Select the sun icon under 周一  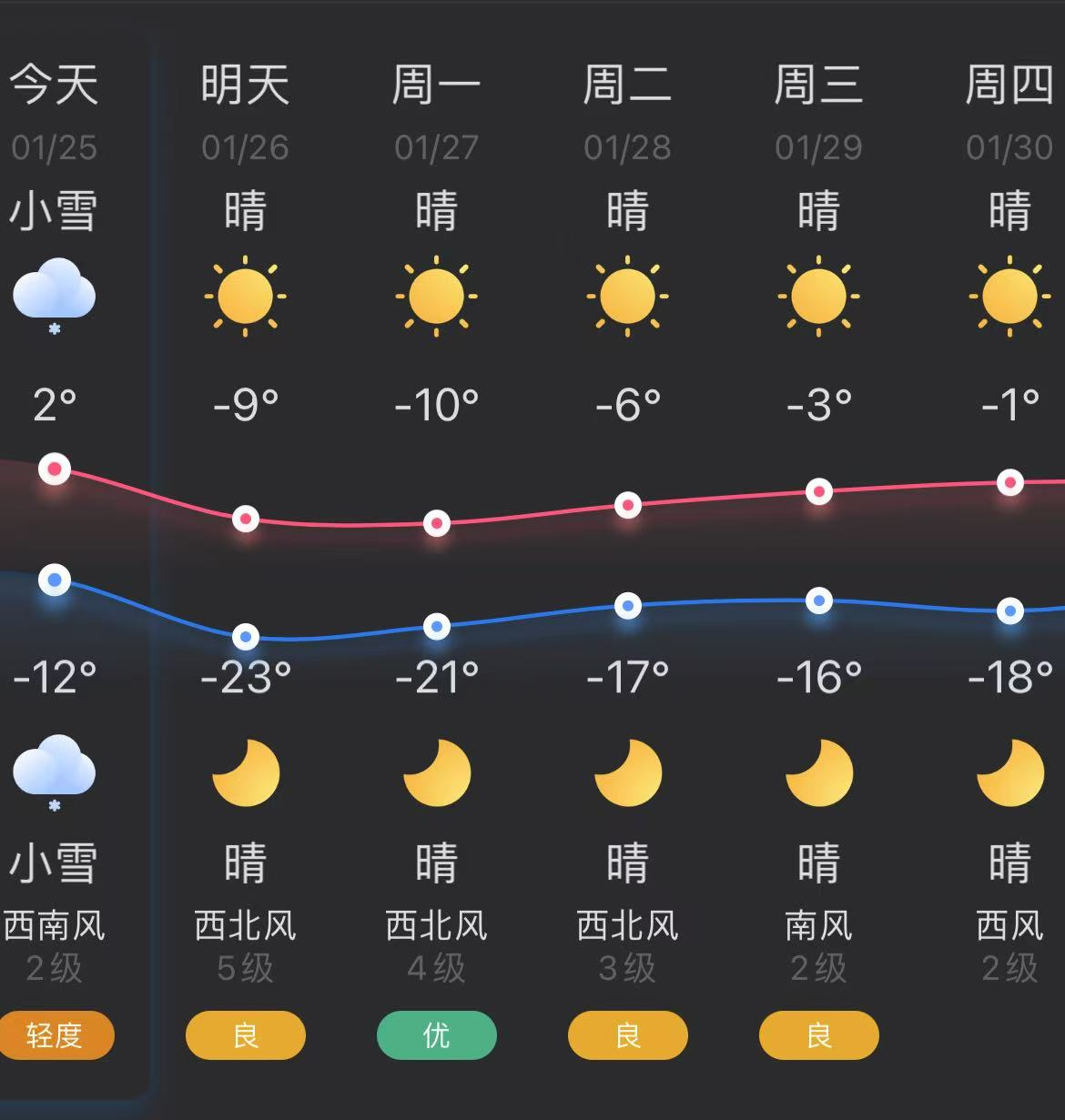tap(437, 296)
